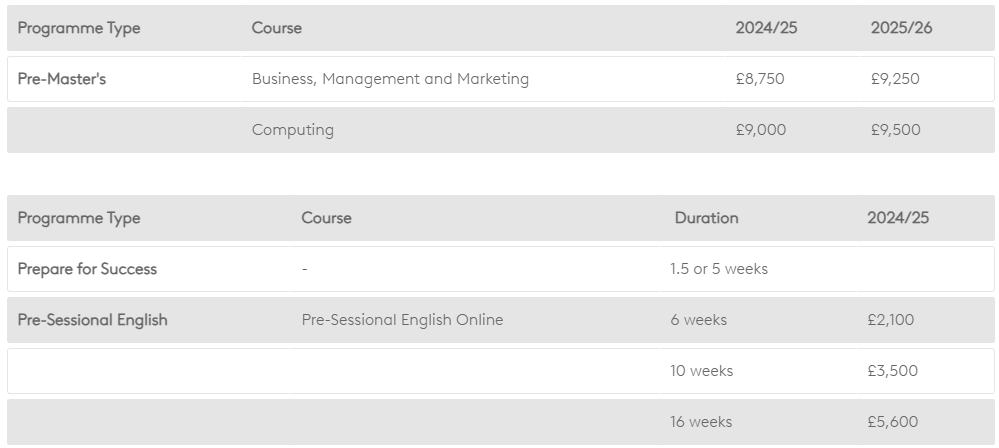
Task: Click the bold Pre-Sessional English programme type
Action: (x=93, y=320)
